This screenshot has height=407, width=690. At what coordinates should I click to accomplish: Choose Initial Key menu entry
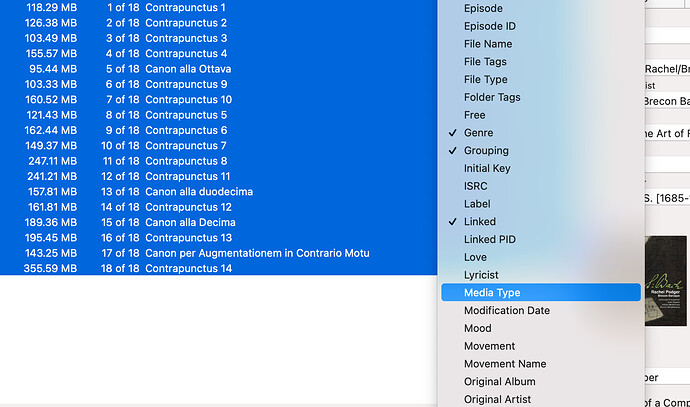tap(487, 169)
